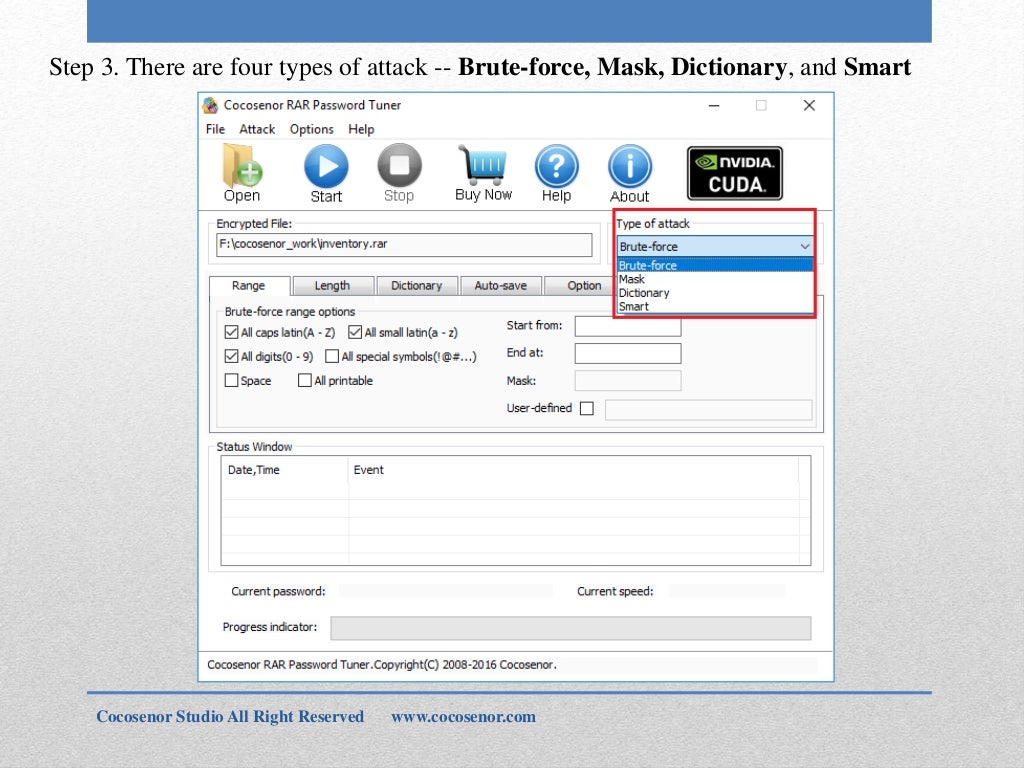1024x768 pixels.
Task: Click the Encrypted File path field
Action: click(404, 244)
